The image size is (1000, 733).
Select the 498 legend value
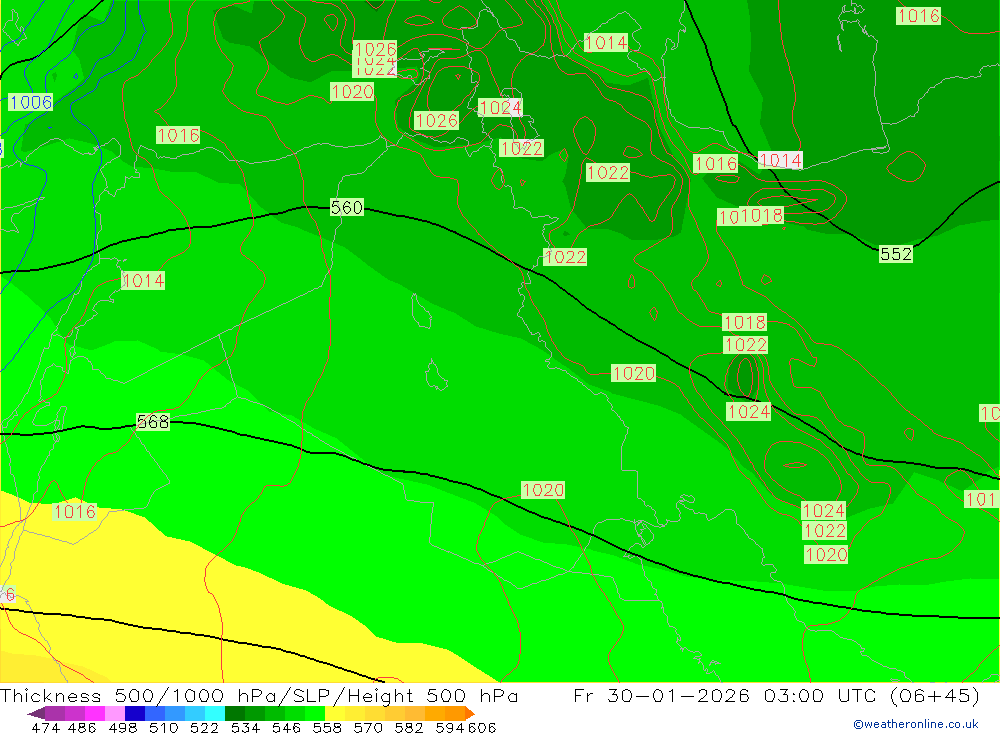pyautogui.click(x=122, y=728)
